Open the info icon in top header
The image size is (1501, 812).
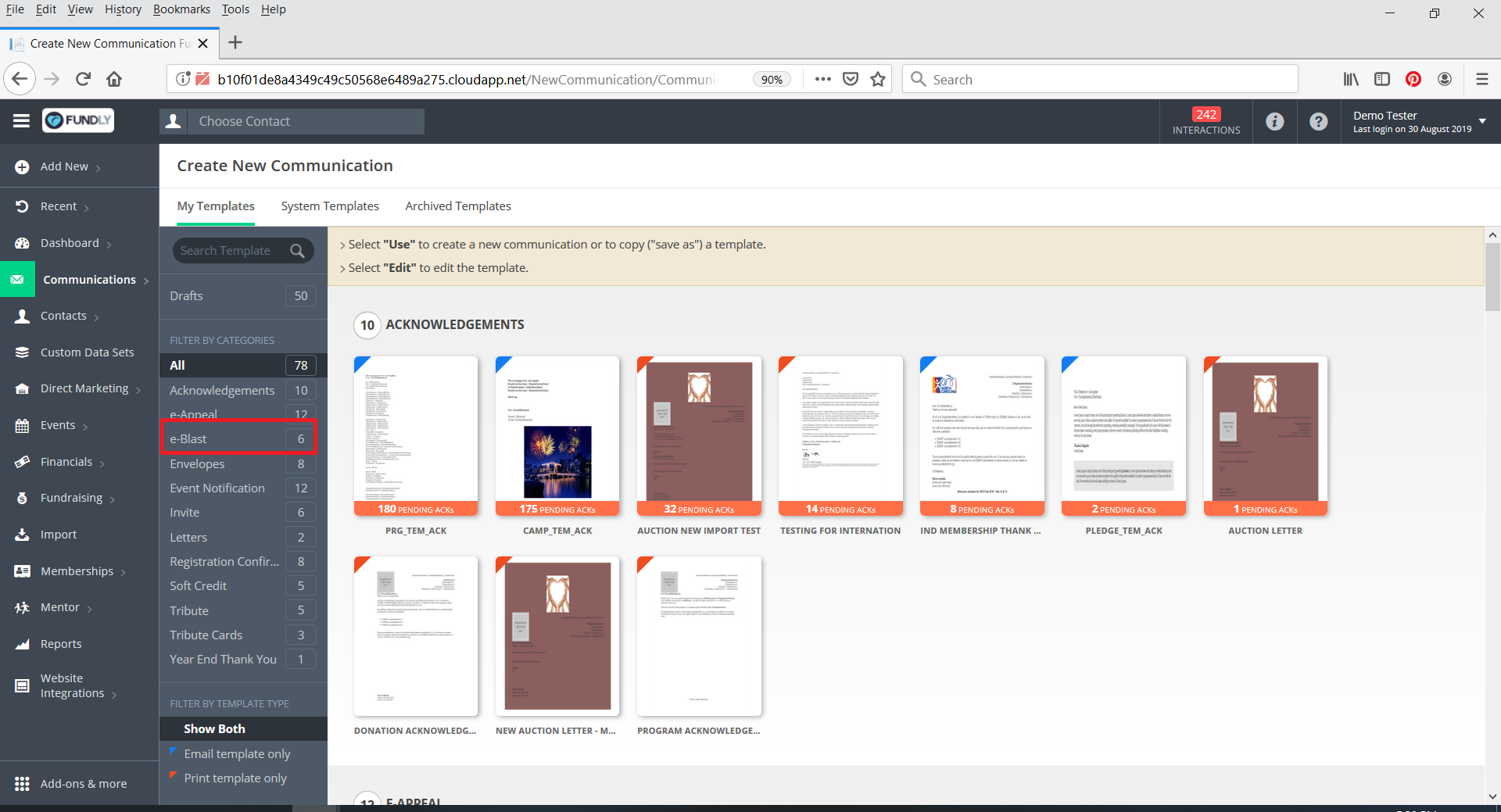(x=1274, y=121)
